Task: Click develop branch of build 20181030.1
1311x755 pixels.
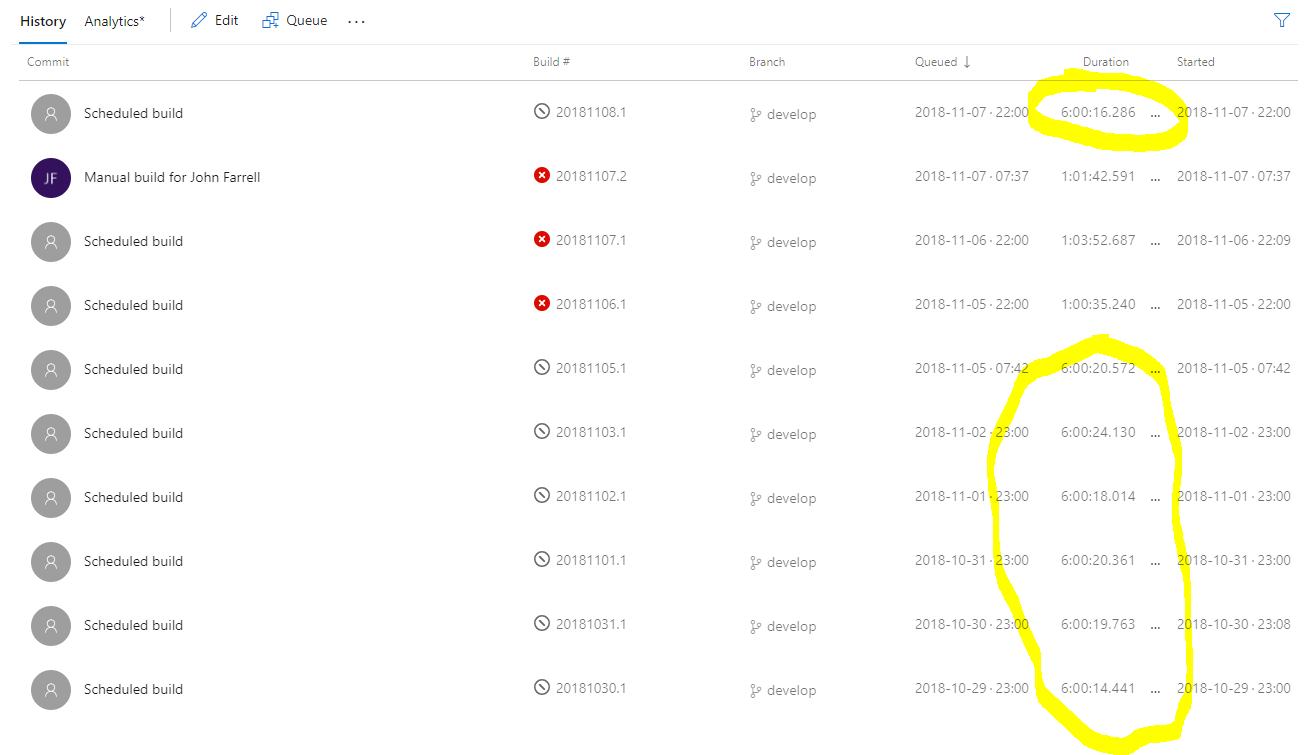Action: point(783,690)
